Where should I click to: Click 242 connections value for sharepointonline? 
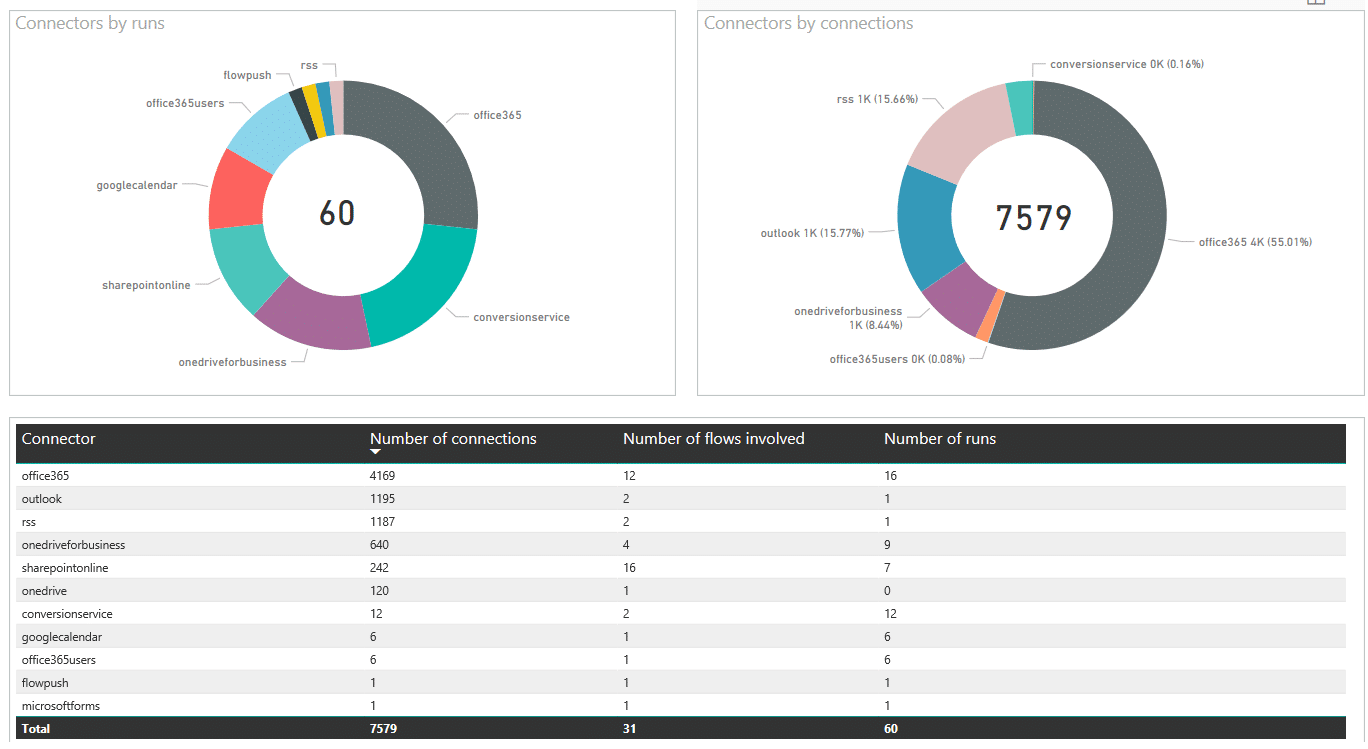[x=380, y=568]
